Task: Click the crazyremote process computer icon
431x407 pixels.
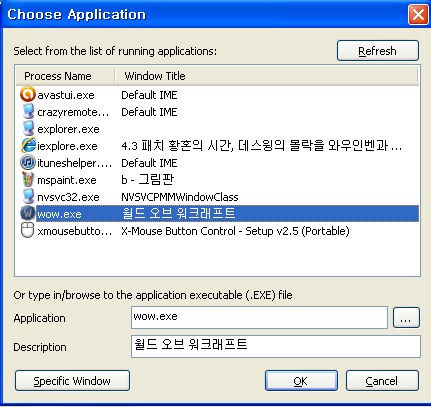Action: point(28,111)
